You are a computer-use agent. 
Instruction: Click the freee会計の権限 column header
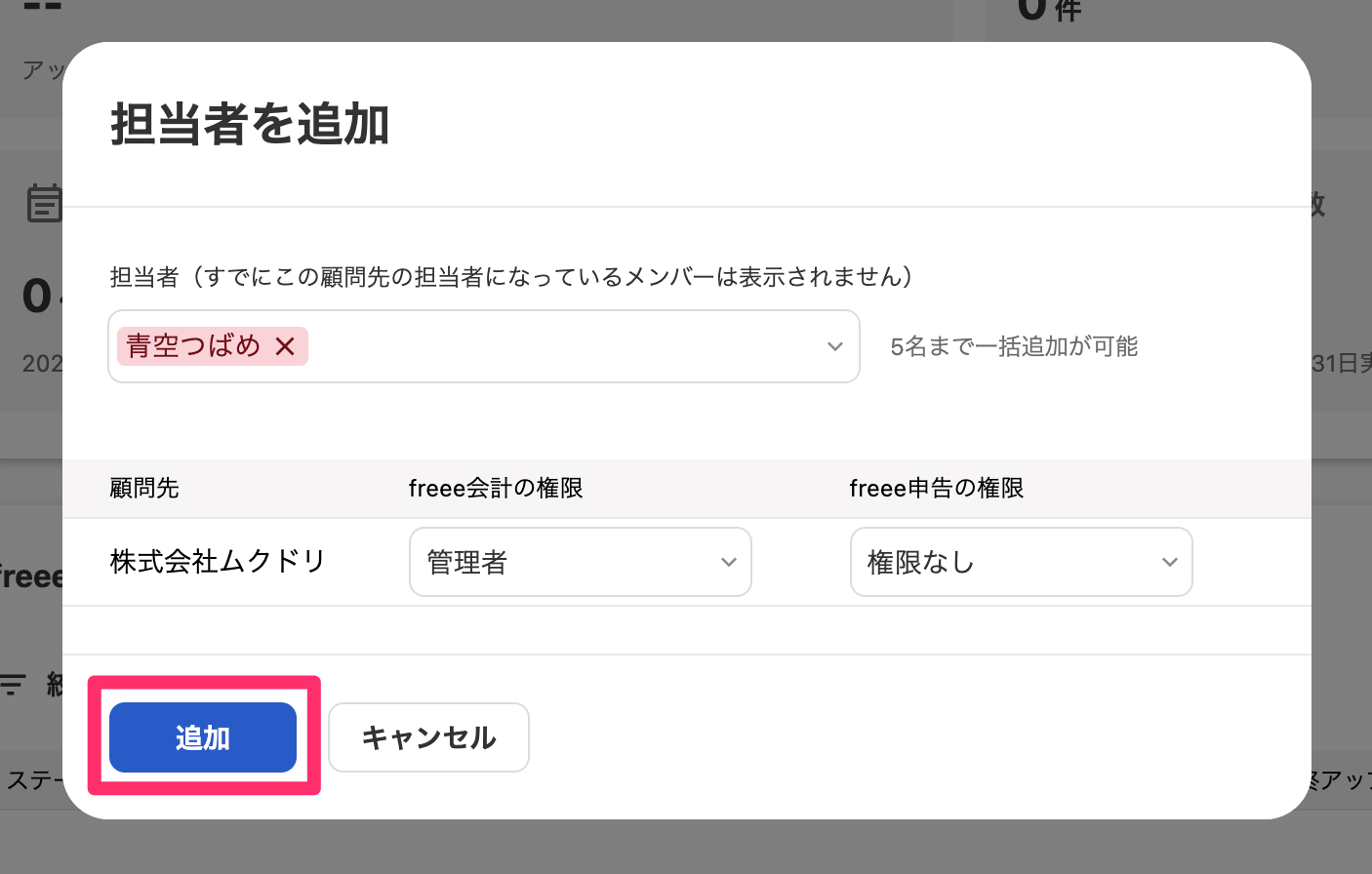[x=496, y=488]
